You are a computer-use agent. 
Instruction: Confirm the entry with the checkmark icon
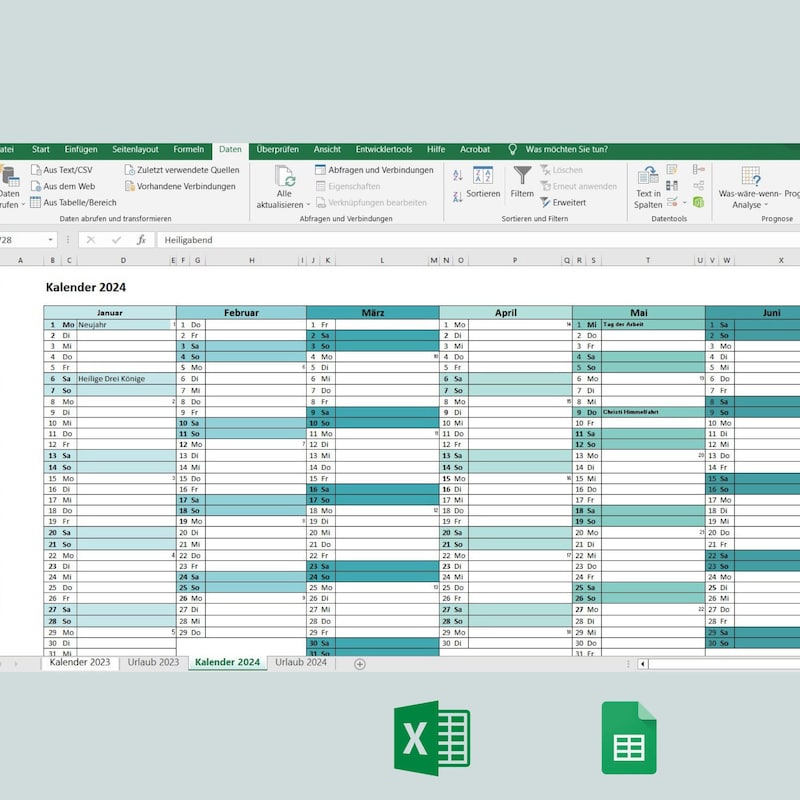click(x=116, y=240)
